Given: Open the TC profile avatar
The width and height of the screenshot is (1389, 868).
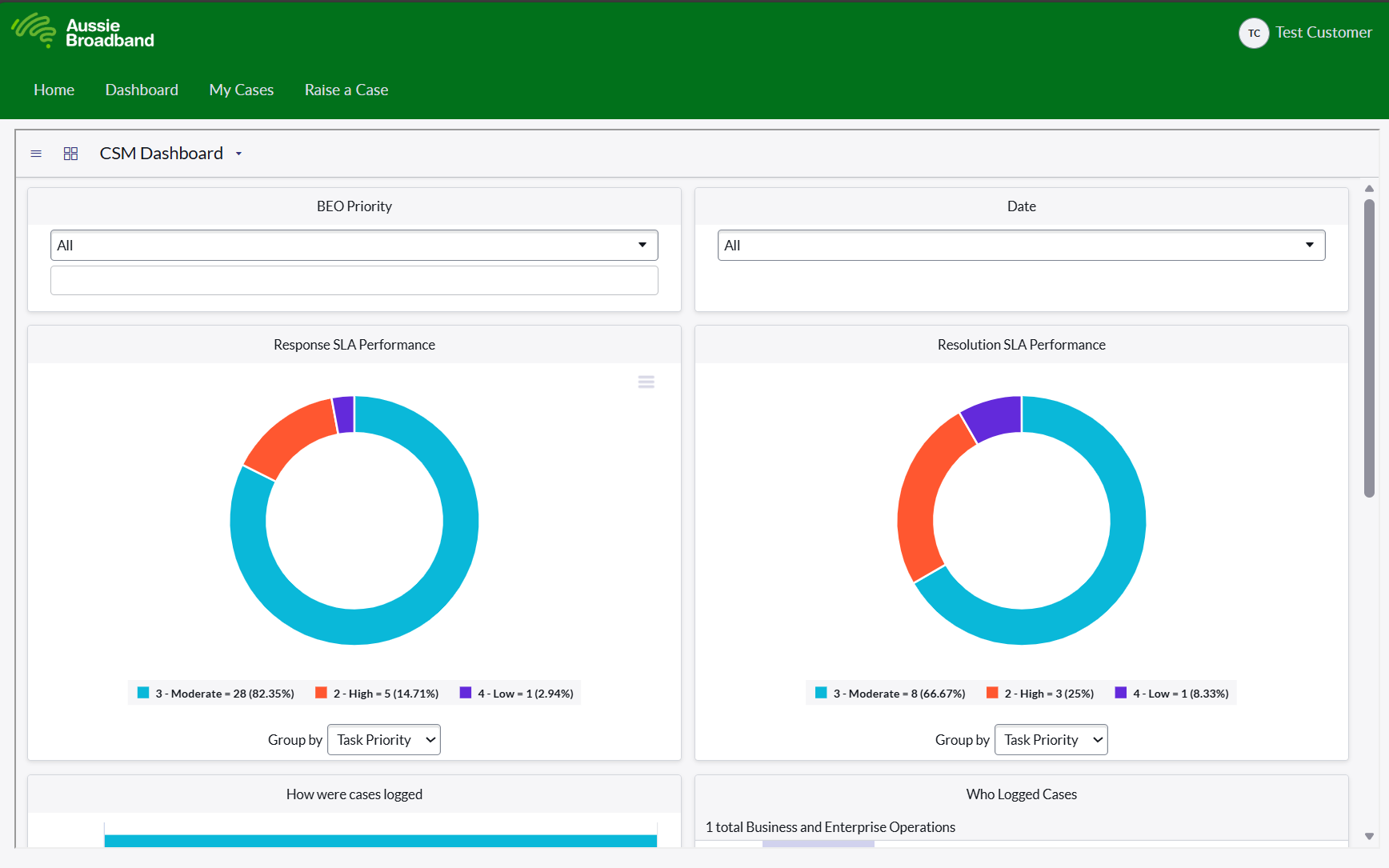Looking at the screenshot, I should pyautogui.click(x=1253, y=33).
